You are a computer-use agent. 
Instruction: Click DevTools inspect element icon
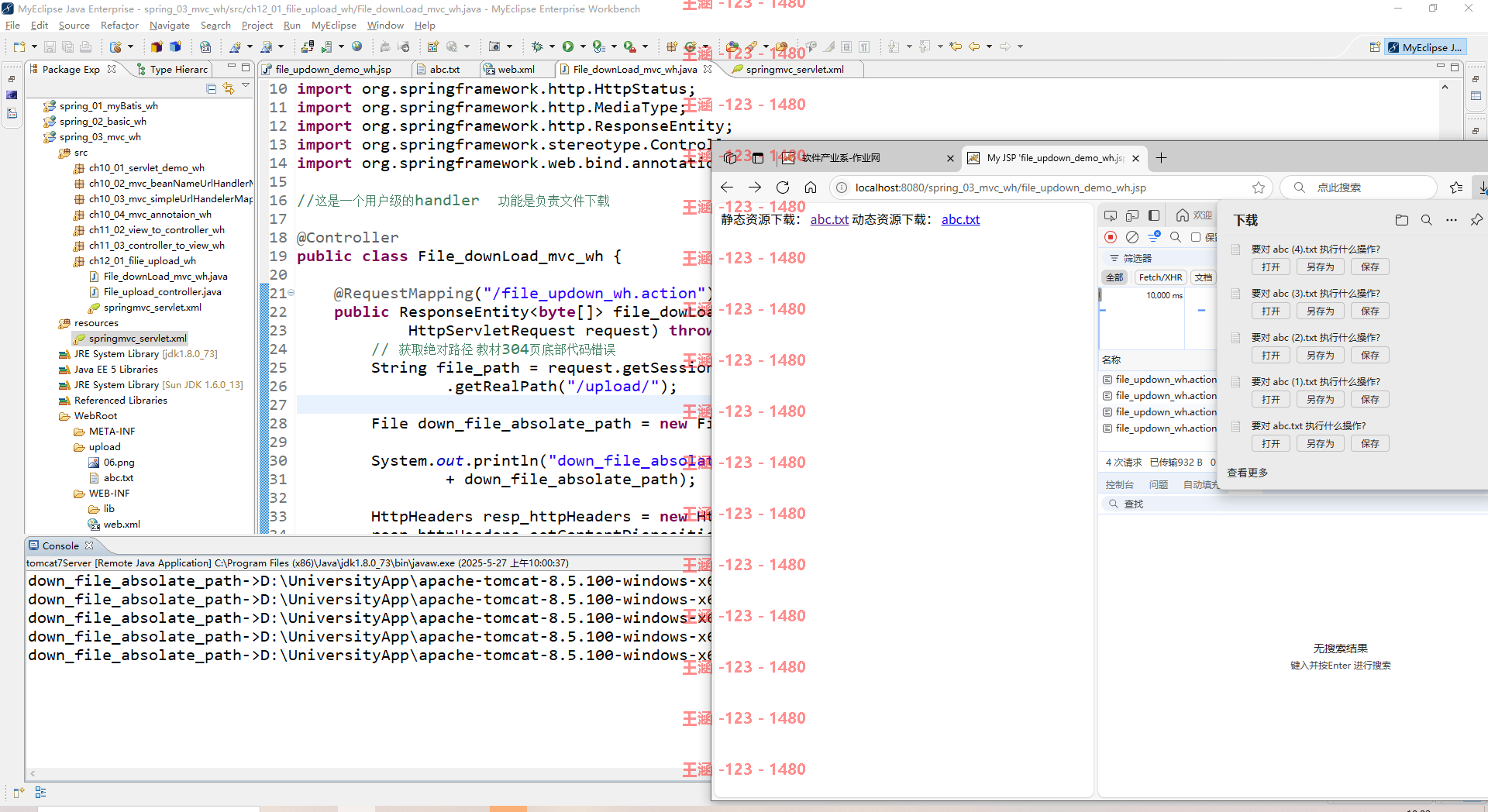coord(1111,215)
